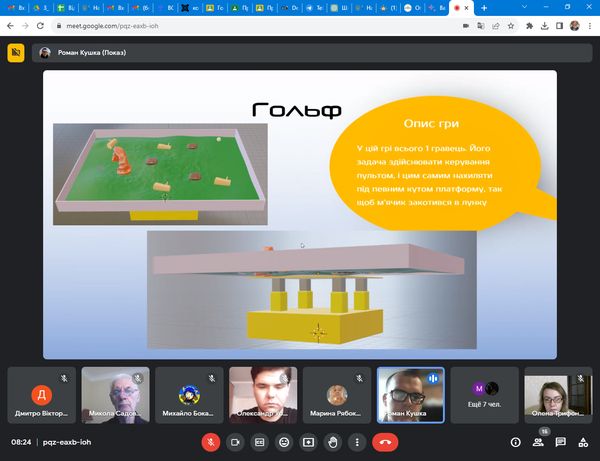Open the meeting details info icon
Screen dimensions: 600x461
[516, 441]
